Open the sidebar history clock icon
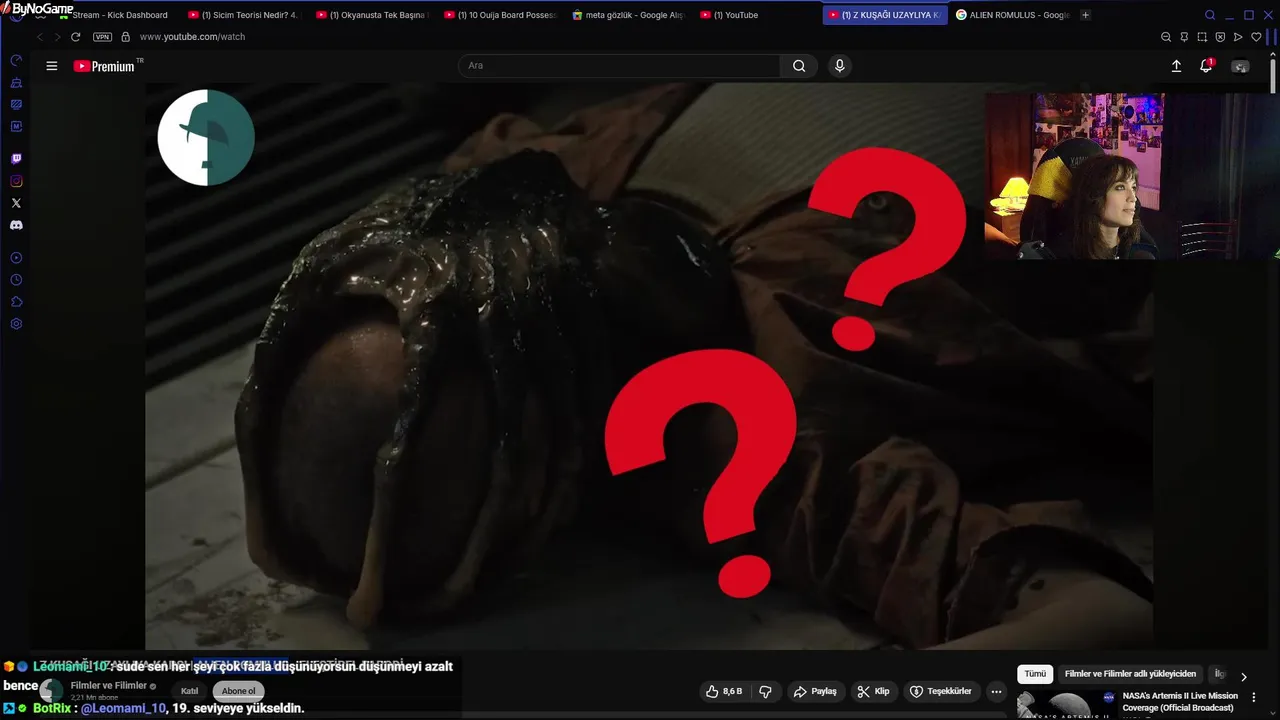The width and height of the screenshot is (1280, 720). pos(16,280)
